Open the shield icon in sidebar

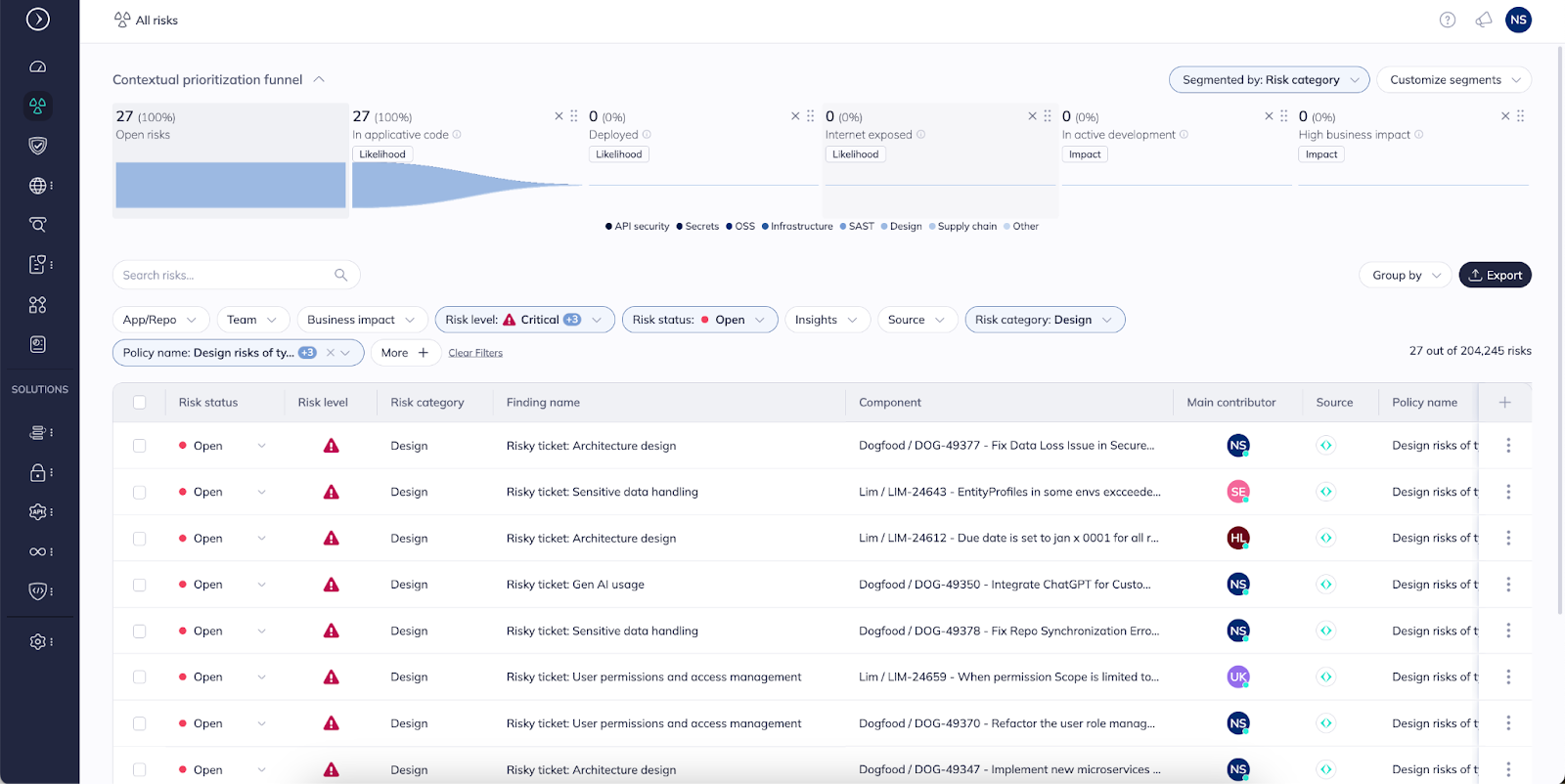pos(38,146)
